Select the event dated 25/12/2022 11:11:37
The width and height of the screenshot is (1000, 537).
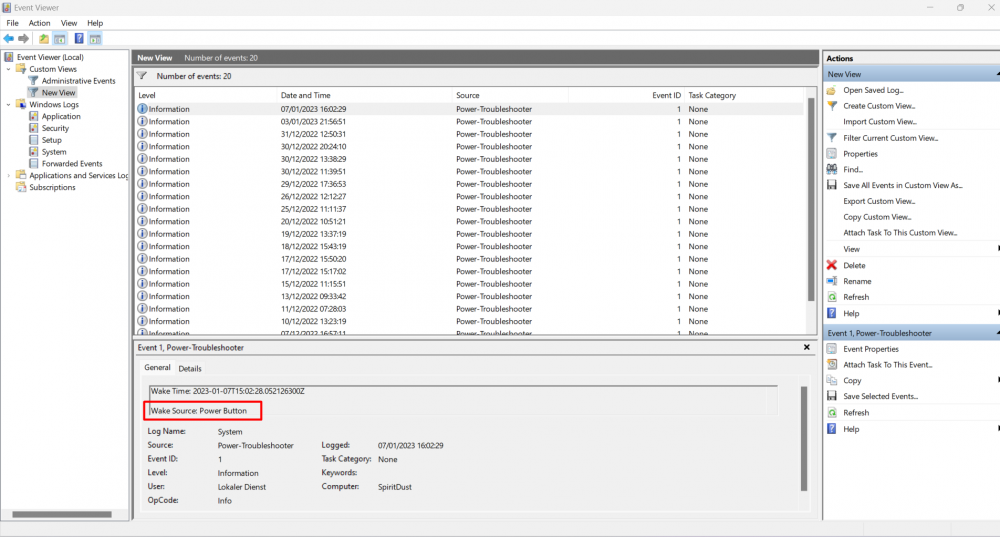[x=470, y=209]
